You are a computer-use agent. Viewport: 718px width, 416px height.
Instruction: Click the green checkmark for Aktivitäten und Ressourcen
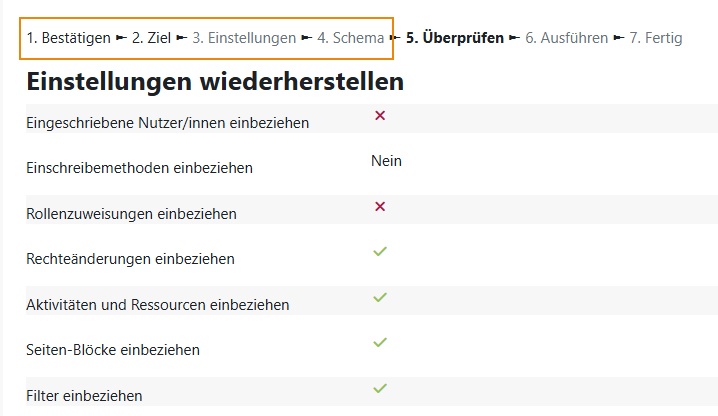click(x=380, y=297)
